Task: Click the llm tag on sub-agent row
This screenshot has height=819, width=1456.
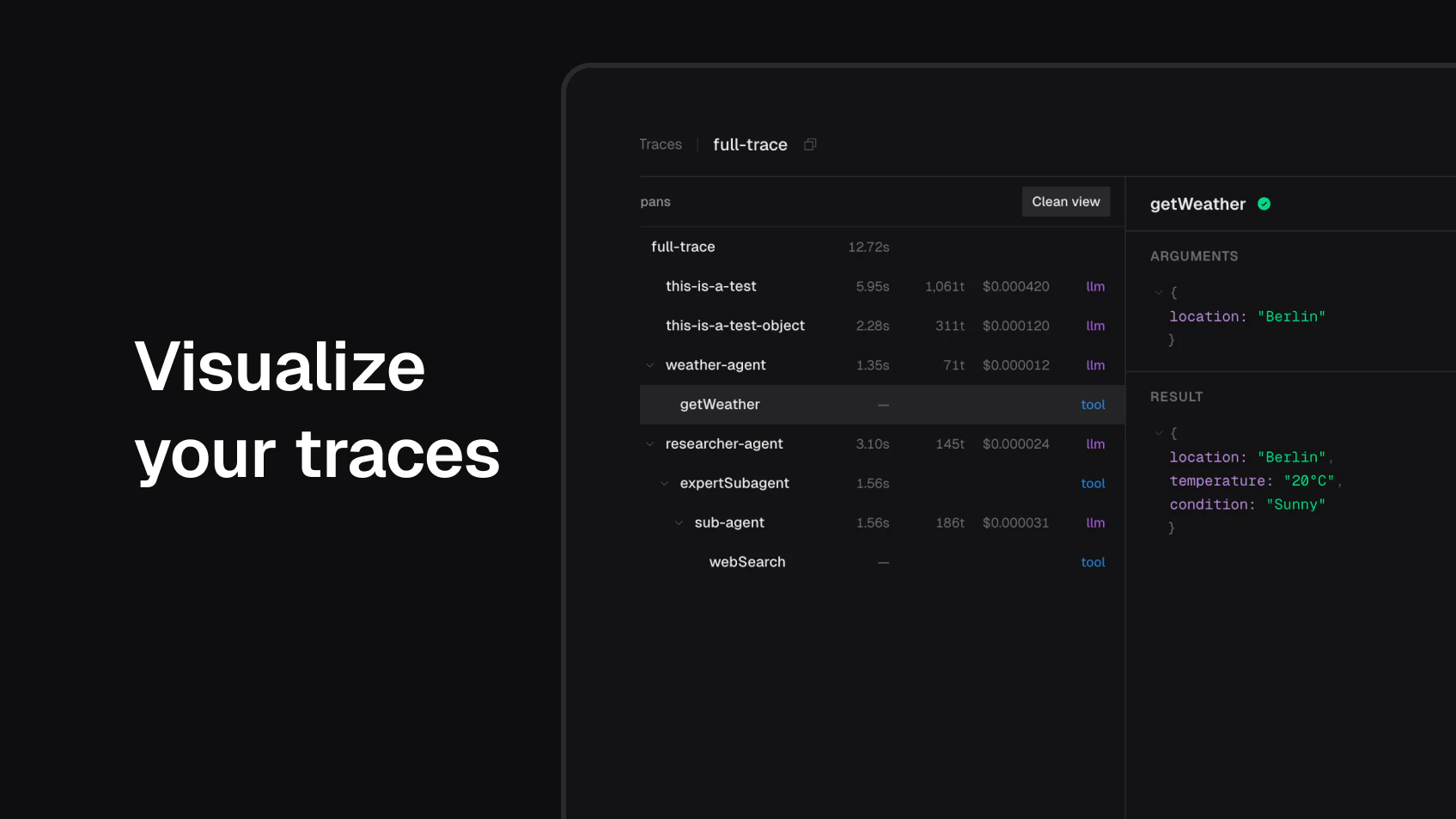Action: pos(1095,523)
